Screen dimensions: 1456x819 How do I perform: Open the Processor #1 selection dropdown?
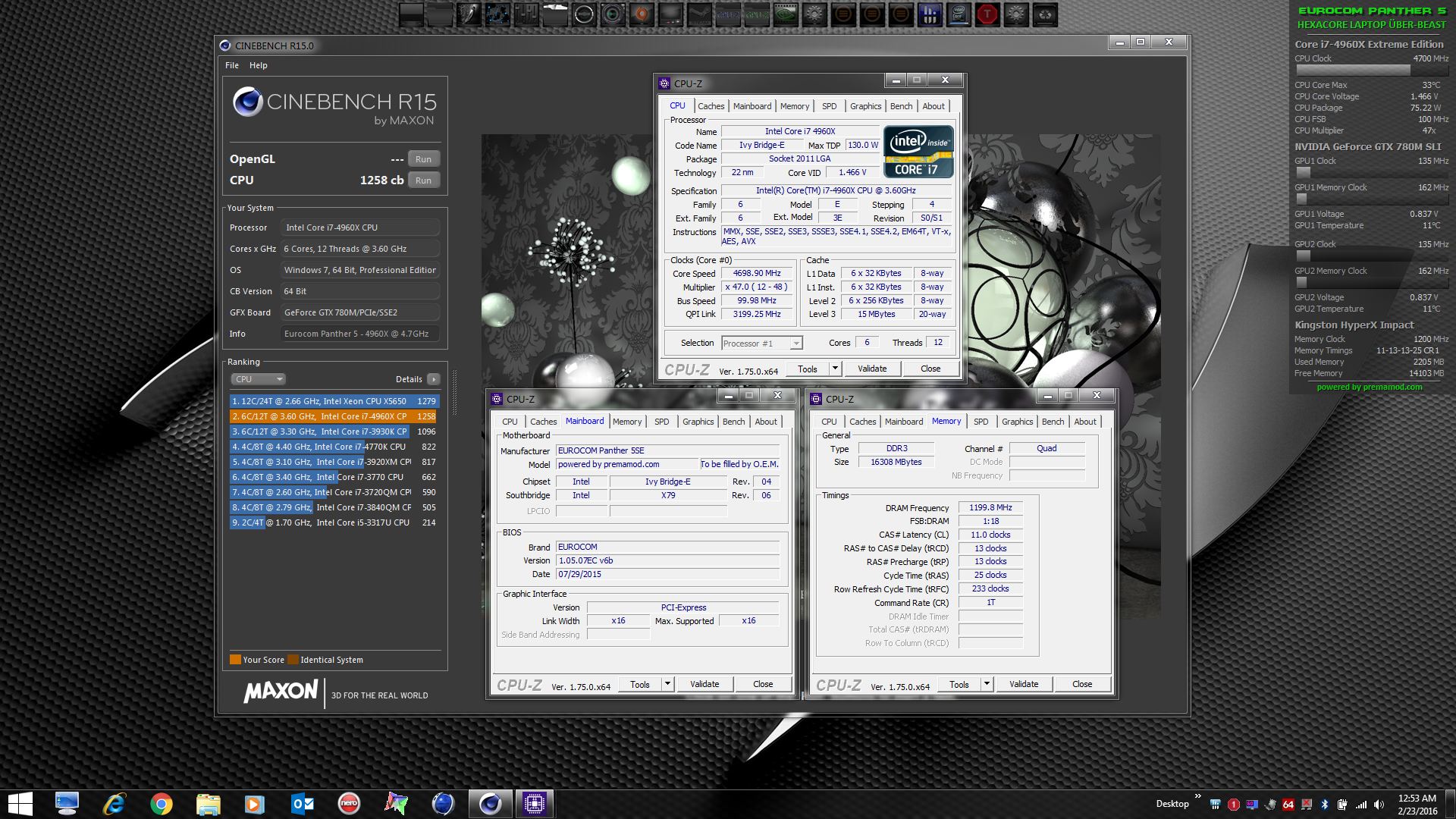click(x=761, y=344)
